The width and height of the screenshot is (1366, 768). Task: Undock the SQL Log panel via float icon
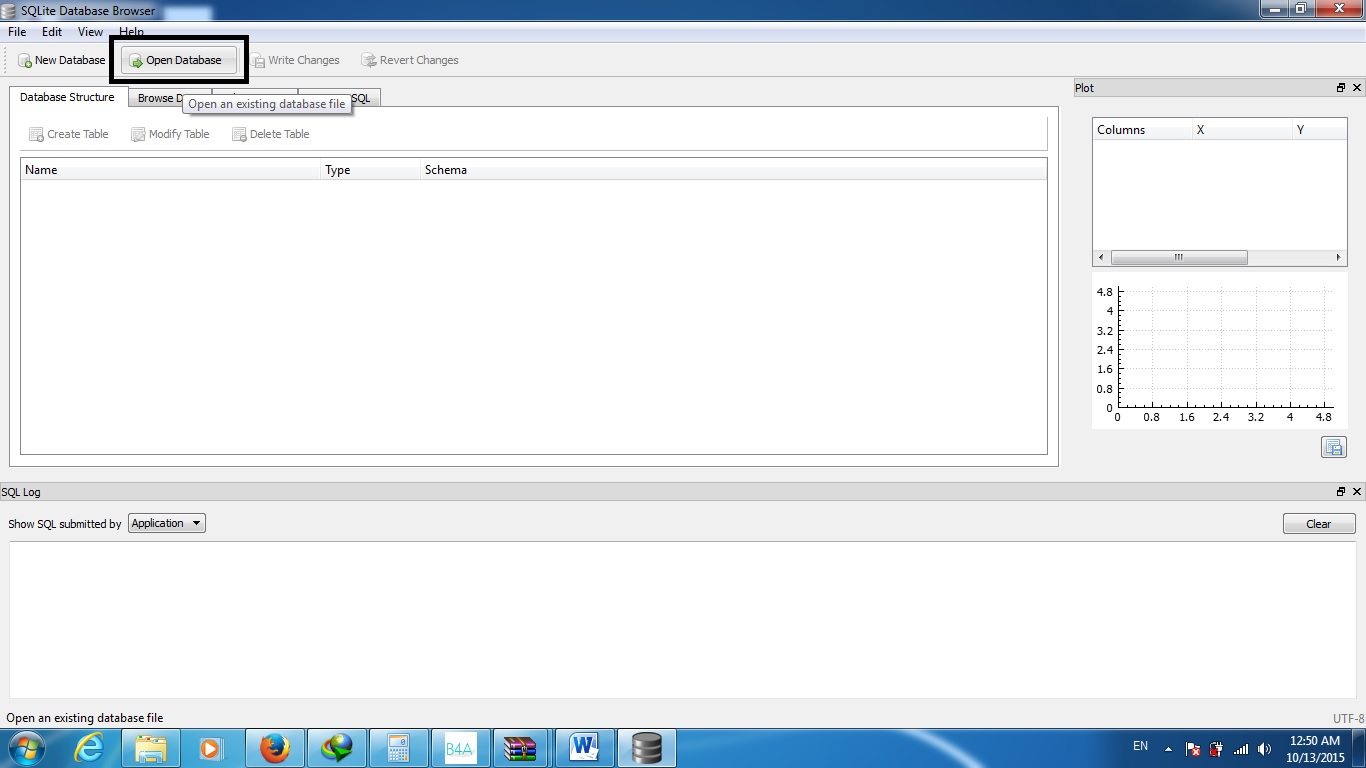(x=1341, y=492)
